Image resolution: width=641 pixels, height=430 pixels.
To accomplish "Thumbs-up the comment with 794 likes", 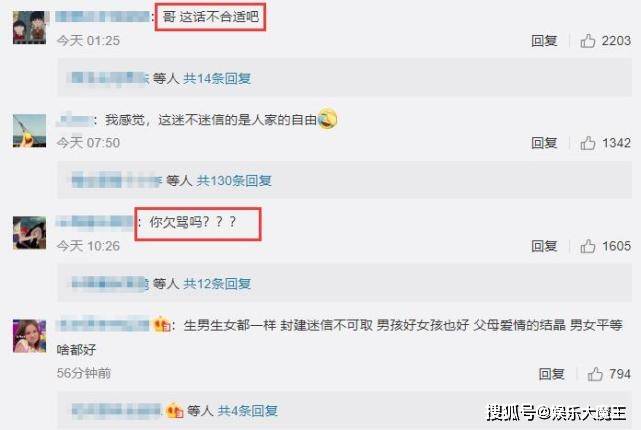I will coord(595,374).
